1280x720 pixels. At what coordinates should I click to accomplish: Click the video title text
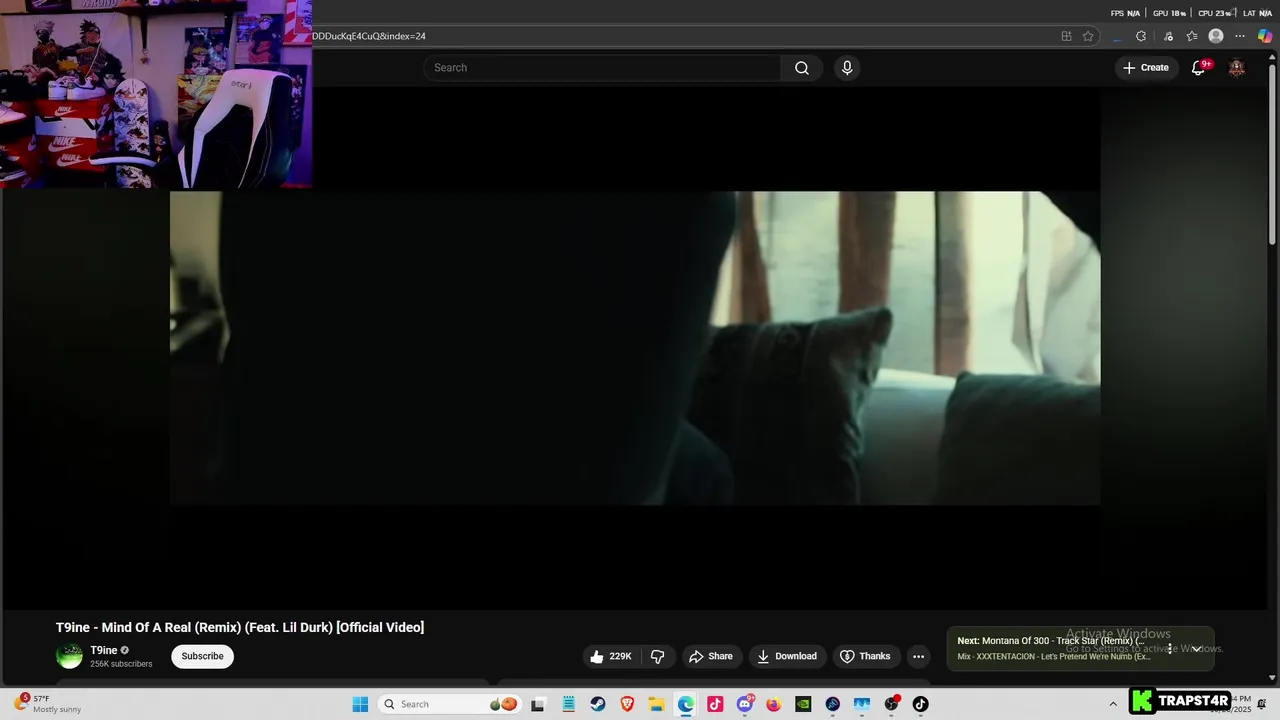point(240,627)
